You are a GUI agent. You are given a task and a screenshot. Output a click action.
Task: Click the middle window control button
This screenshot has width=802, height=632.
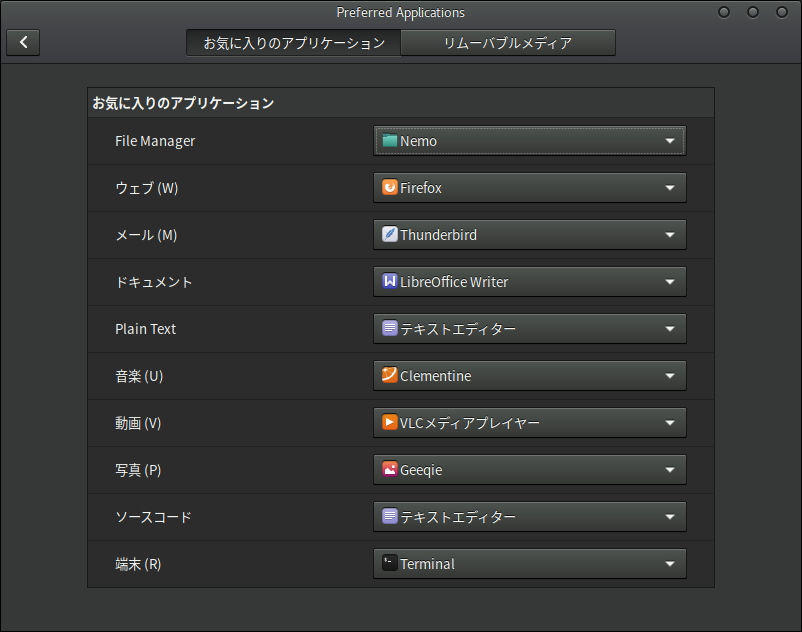[x=753, y=12]
